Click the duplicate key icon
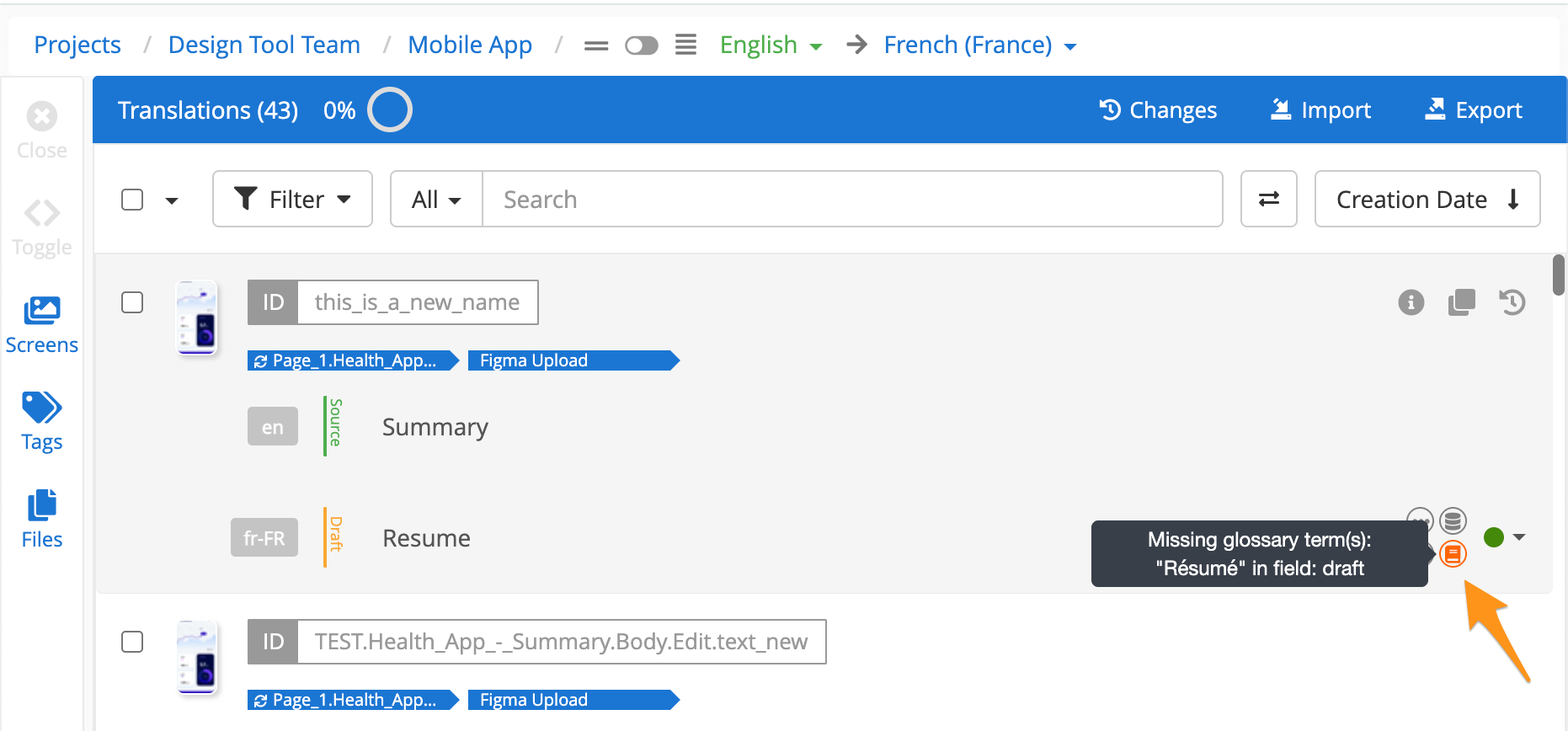The height and width of the screenshot is (731, 1568). point(1461,302)
